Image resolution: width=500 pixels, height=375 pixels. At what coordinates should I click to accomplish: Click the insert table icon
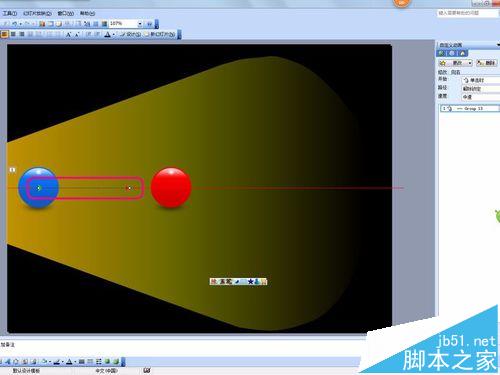coord(50,24)
